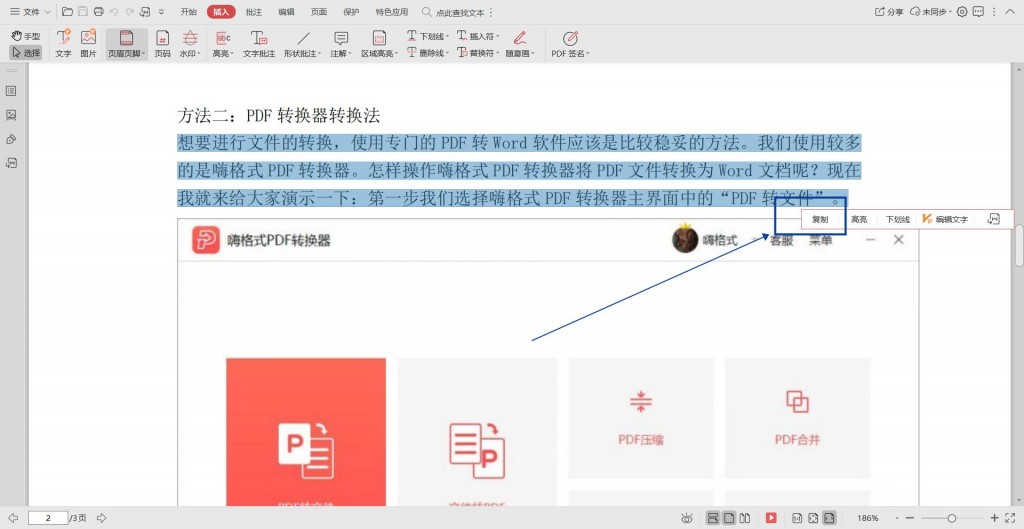
Task: Open the zoom percentage dropdown arrow
Action: (x=896, y=518)
